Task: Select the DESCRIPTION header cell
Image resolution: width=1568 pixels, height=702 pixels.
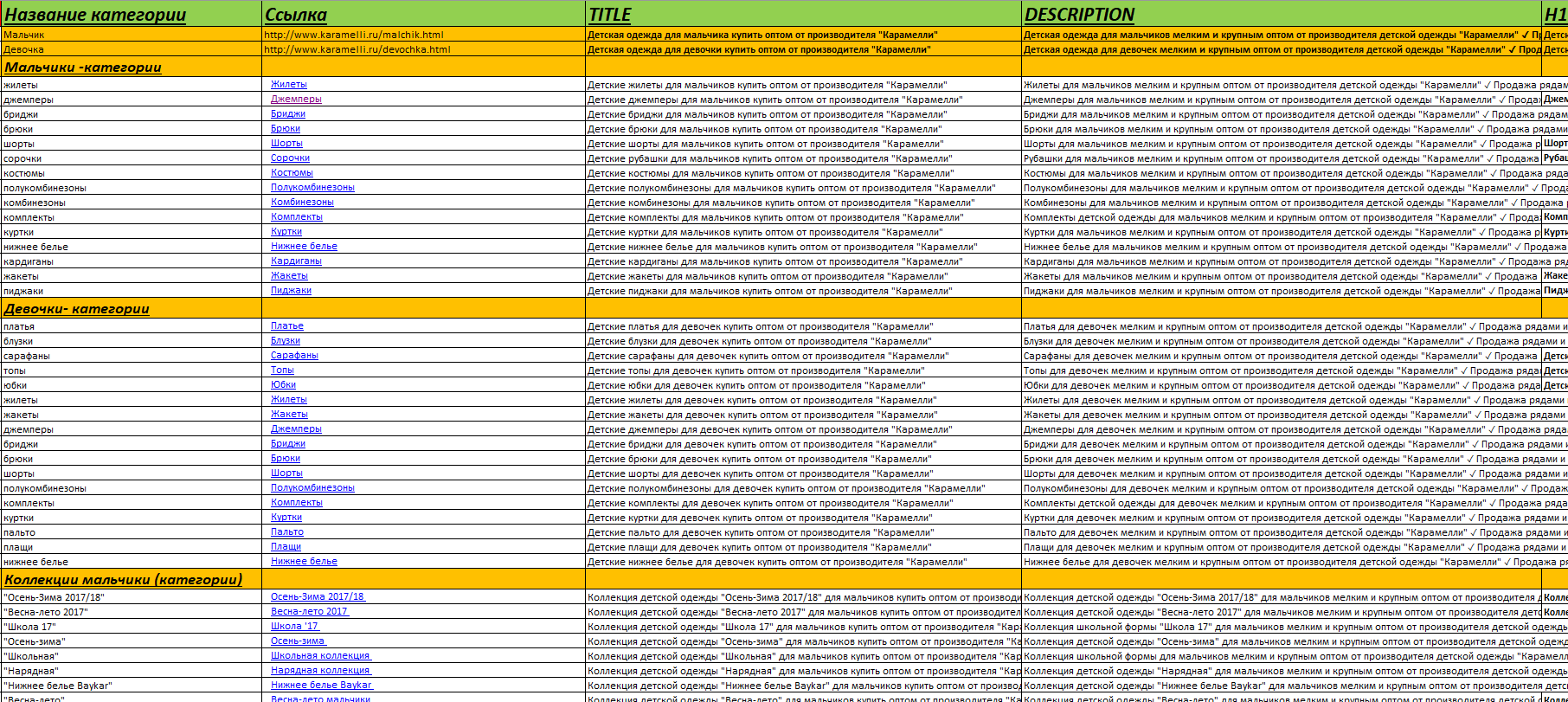Action: click(x=1282, y=14)
